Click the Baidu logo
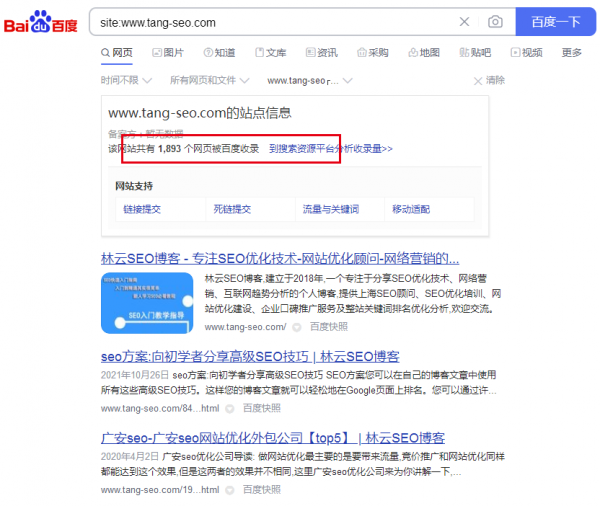The image size is (600, 506). click(x=41, y=22)
